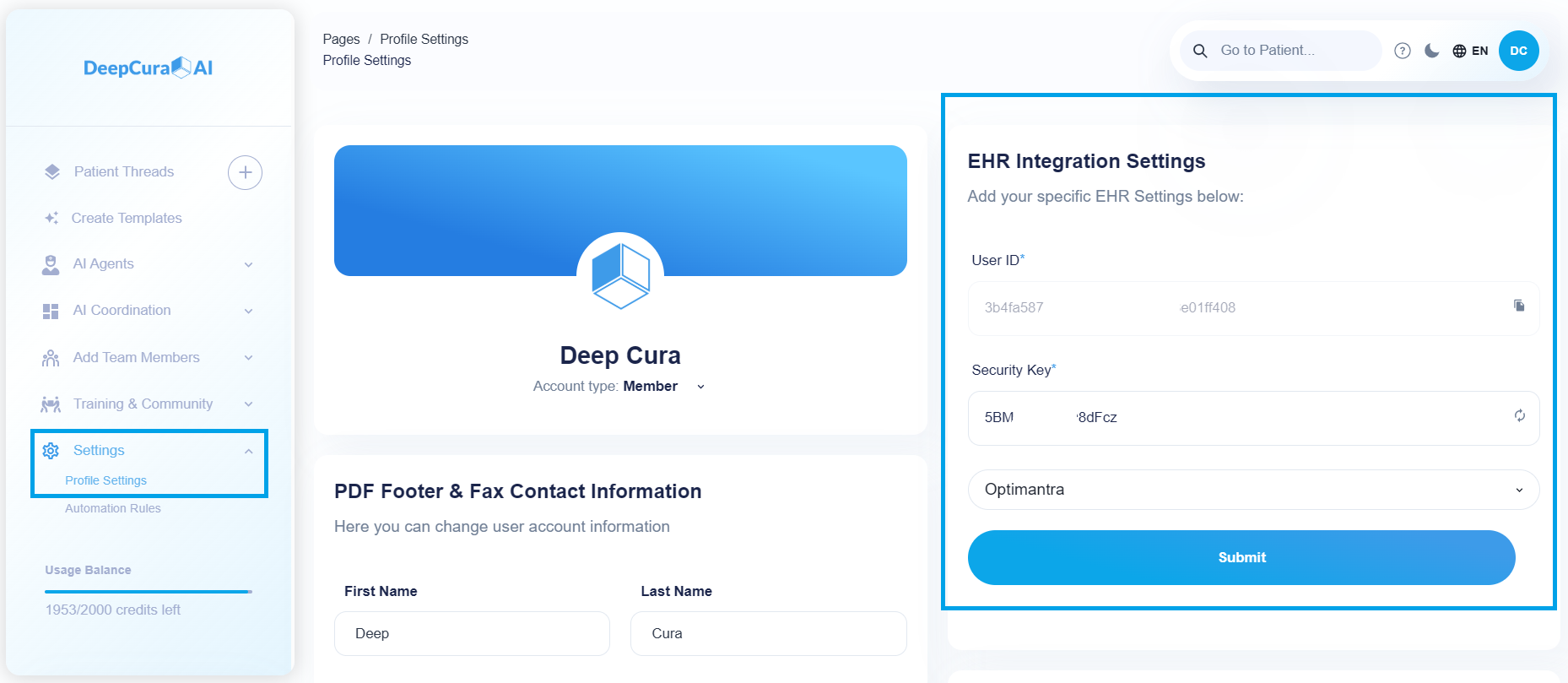Click the PDF Footer & Fax Contact heading
The height and width of the screenshot is (683, 1568).
coord(517,491)
